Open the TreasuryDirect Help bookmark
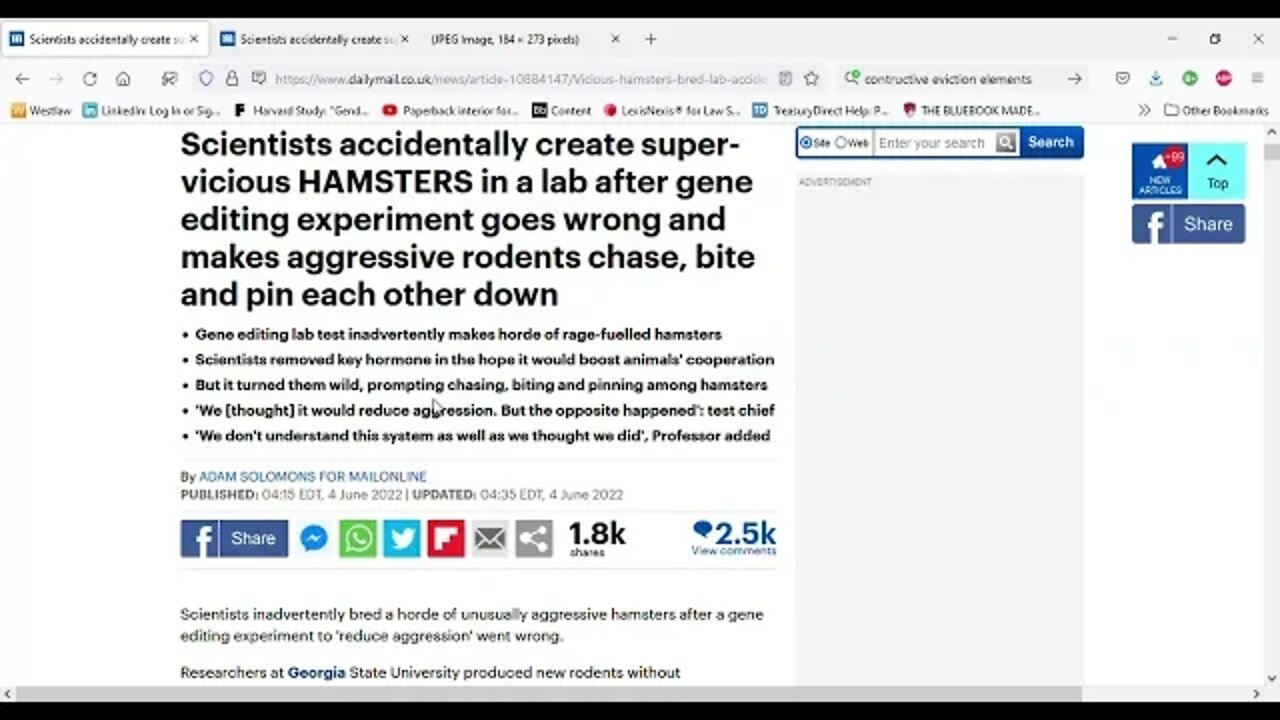 pyautogui.click(x=820, y=110)
